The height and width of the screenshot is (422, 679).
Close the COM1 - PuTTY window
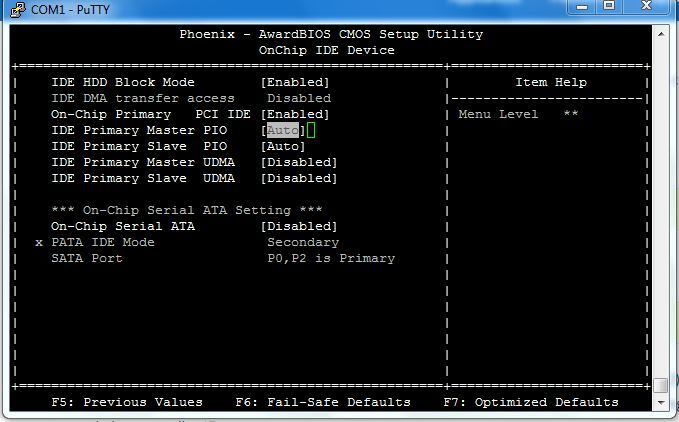[x=647, y=6]
